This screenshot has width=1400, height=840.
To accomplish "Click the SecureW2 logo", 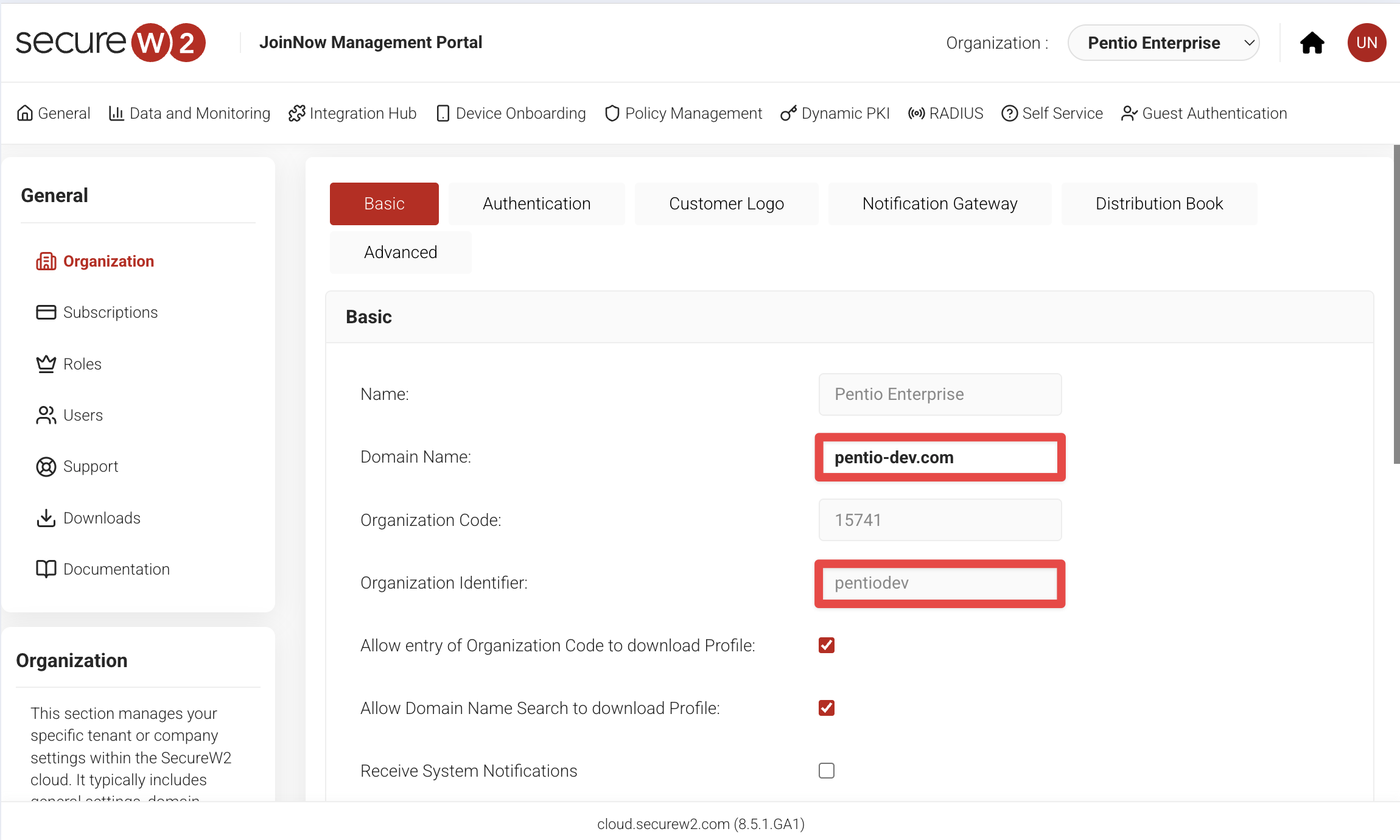I will pos(110,43).
